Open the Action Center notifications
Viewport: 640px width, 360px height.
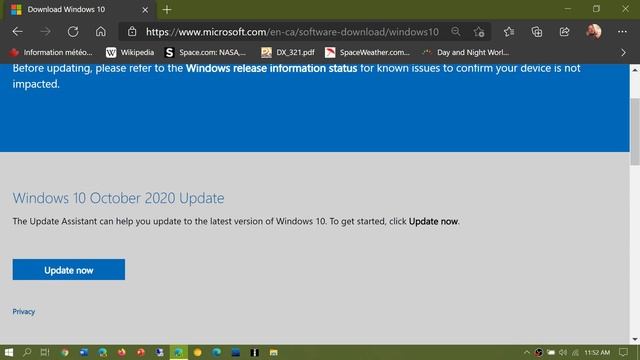point(623,352)
